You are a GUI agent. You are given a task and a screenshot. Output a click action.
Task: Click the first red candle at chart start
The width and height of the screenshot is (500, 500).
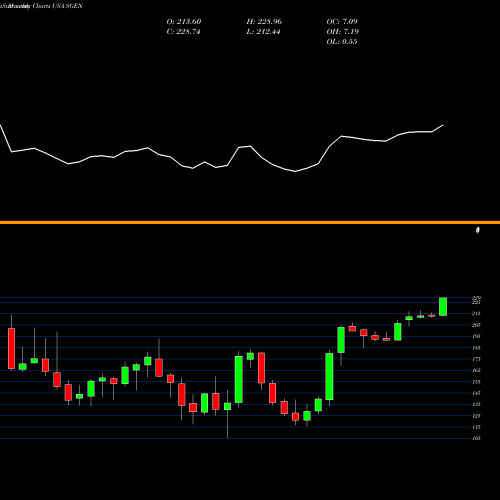[11, 349]
